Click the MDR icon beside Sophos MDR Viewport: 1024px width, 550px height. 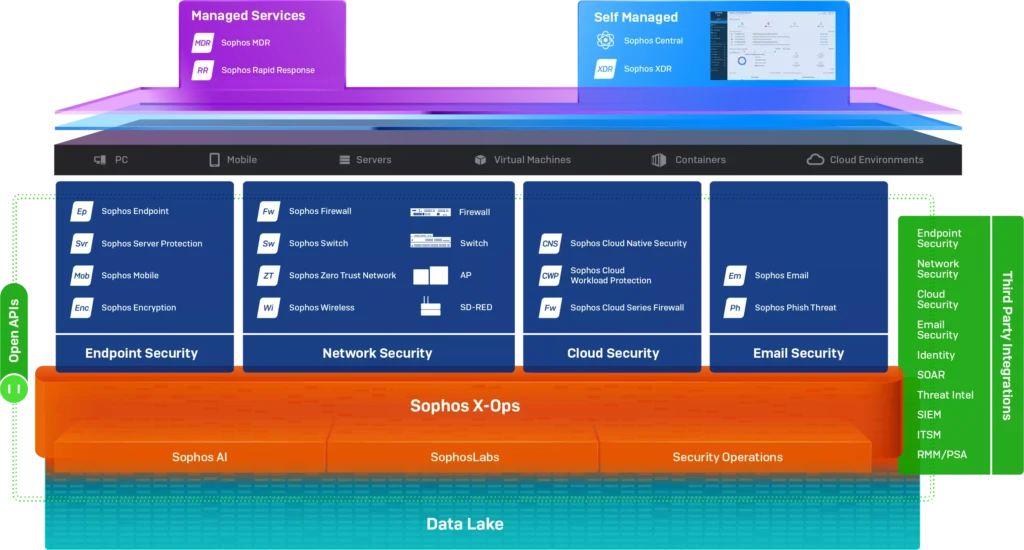point(202,43)
